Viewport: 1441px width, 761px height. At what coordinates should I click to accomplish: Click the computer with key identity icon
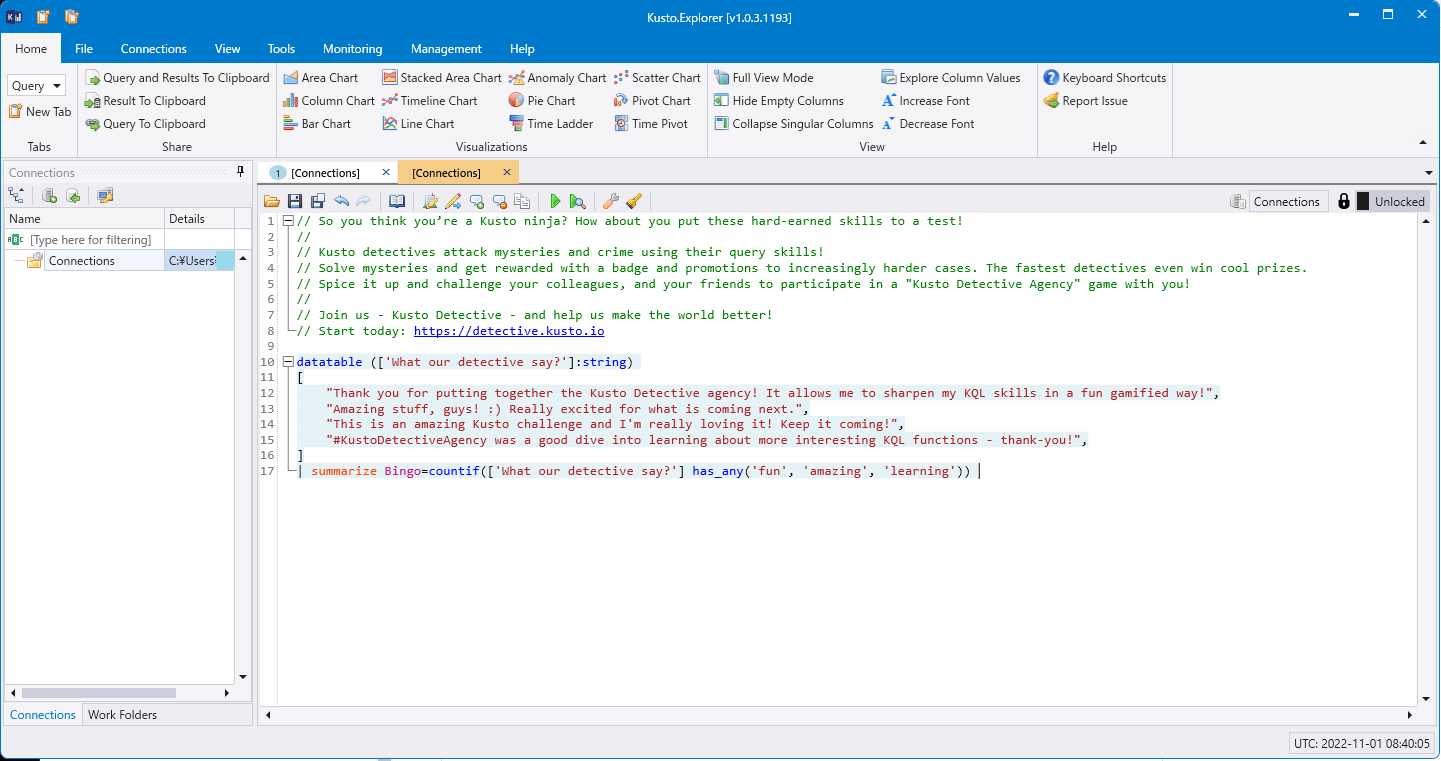105,195
